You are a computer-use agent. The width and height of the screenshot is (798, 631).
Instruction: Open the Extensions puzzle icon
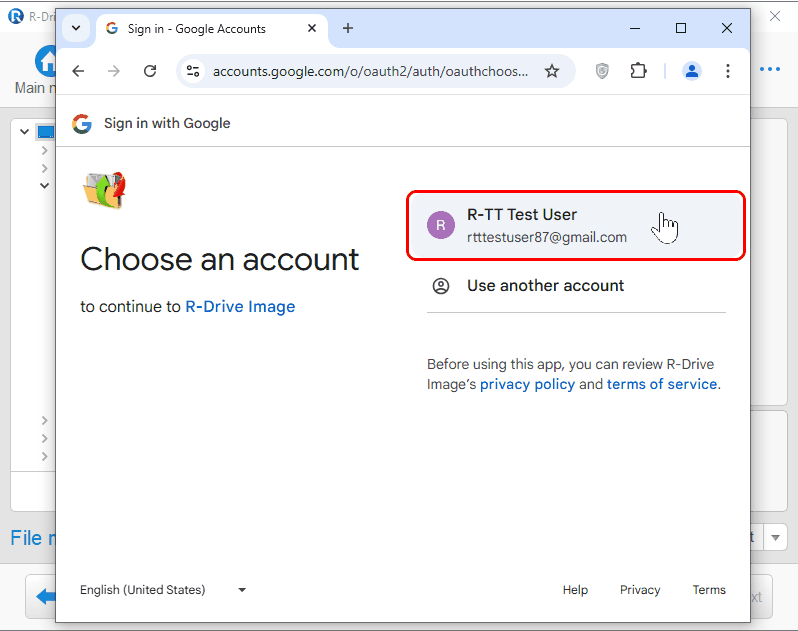click(x=638, y=71)
